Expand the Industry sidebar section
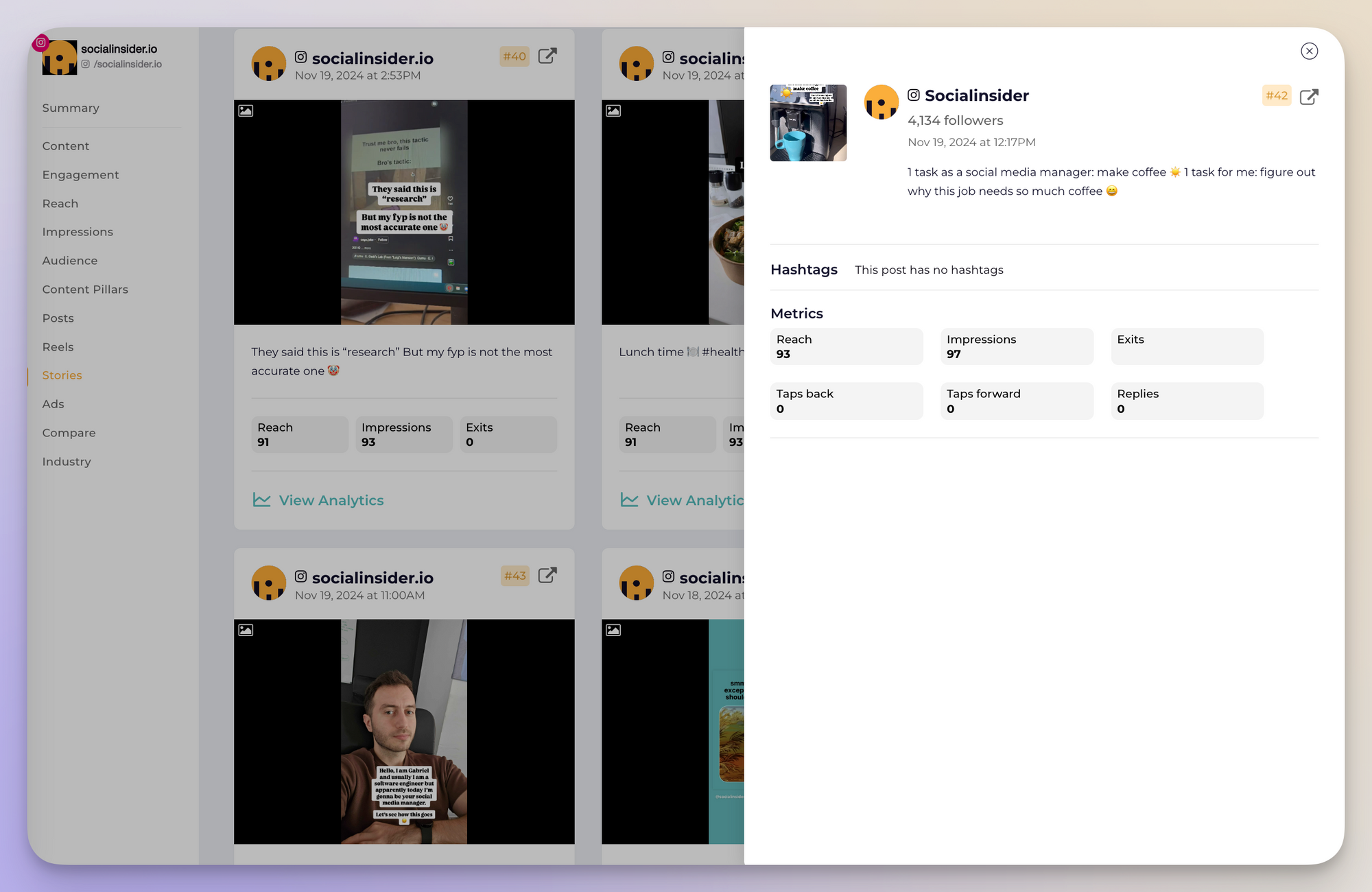 click(x=66, y=461)
